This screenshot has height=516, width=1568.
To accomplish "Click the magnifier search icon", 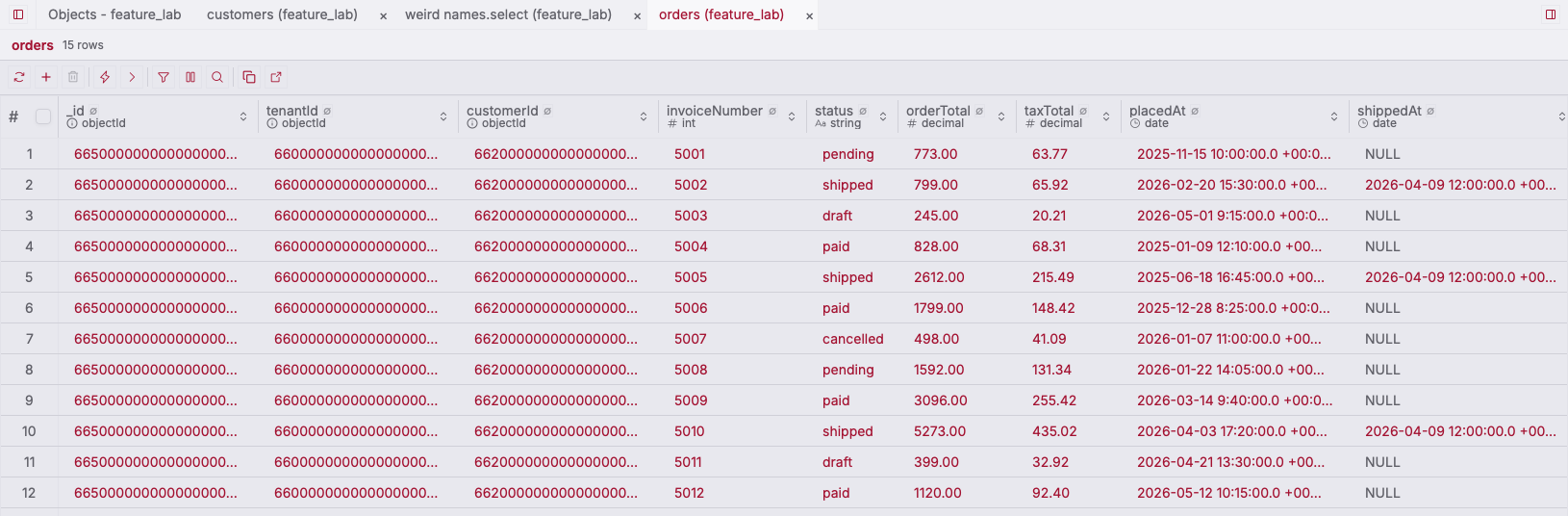I will tap(217, 77).
